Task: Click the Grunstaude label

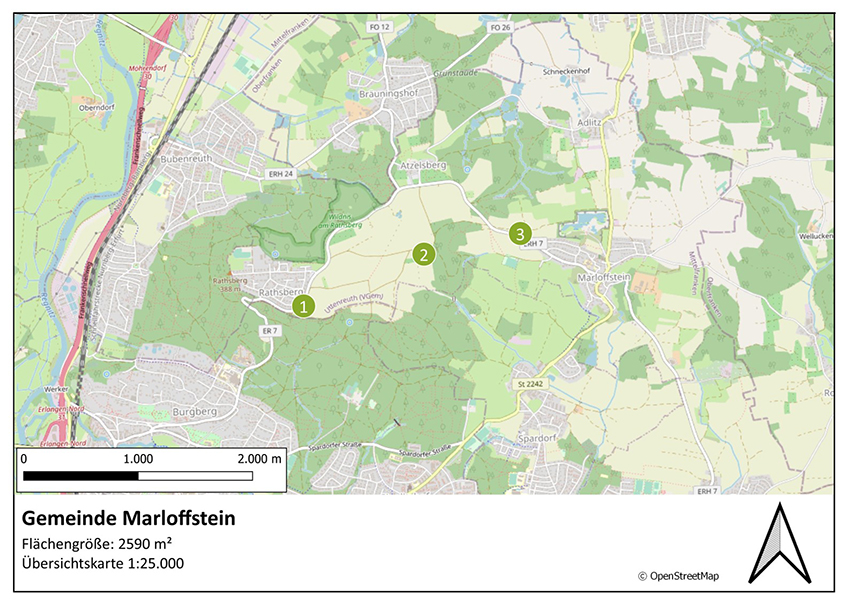Action: [x=456, y=72]
